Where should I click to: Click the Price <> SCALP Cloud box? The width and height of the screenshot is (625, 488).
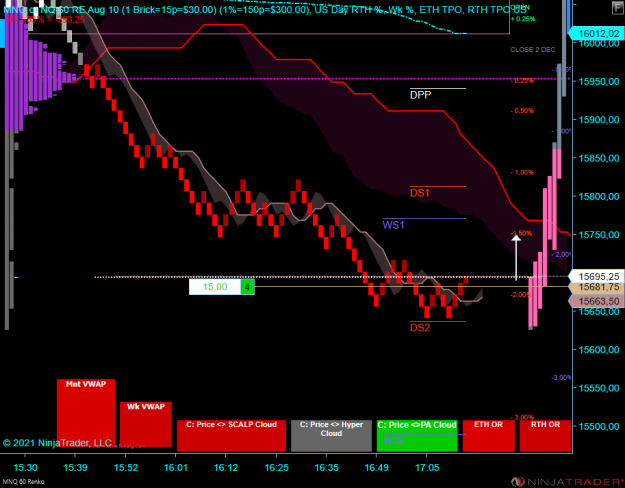[x=231, y=435]
